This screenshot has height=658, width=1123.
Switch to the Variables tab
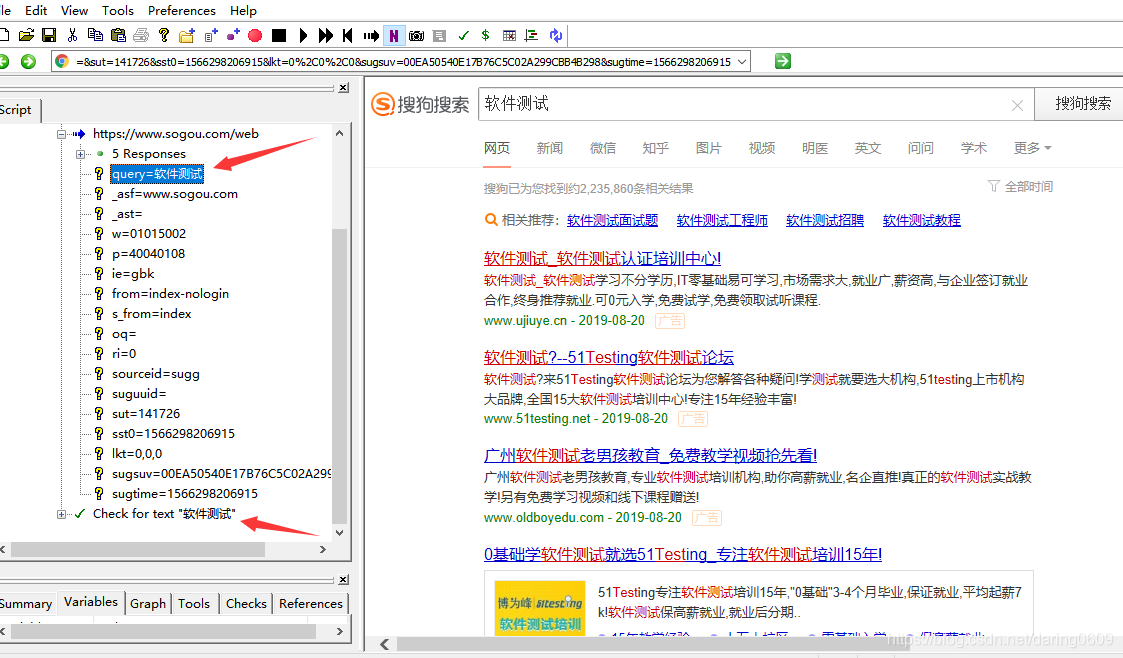[x=90, y=602]
